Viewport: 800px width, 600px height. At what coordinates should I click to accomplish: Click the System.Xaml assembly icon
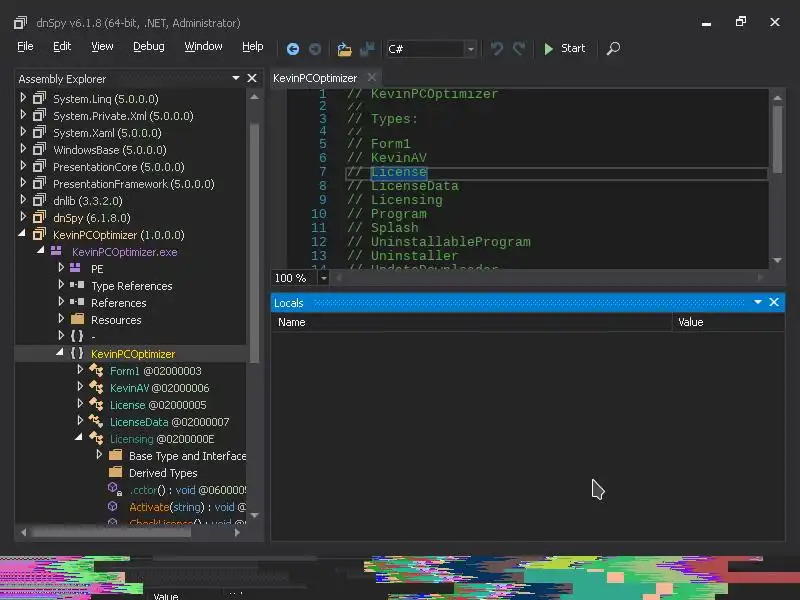(x=39, y=132)
